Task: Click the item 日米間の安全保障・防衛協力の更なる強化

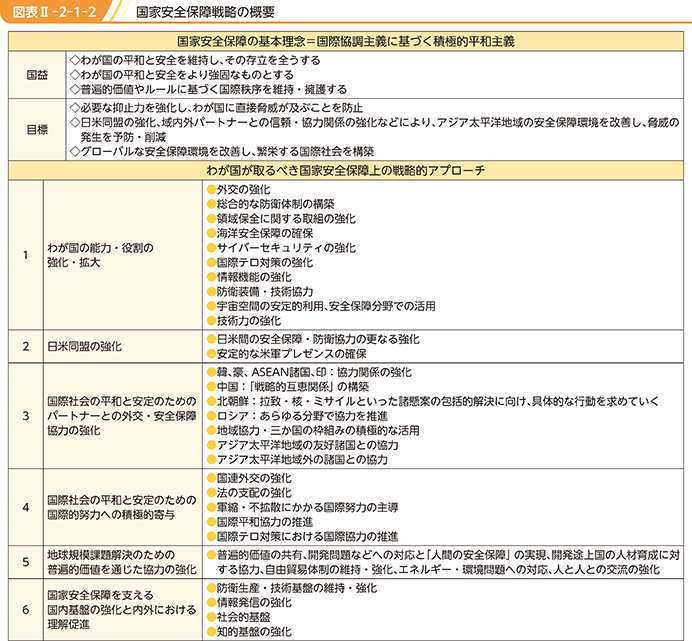Action: click(313, 339)
